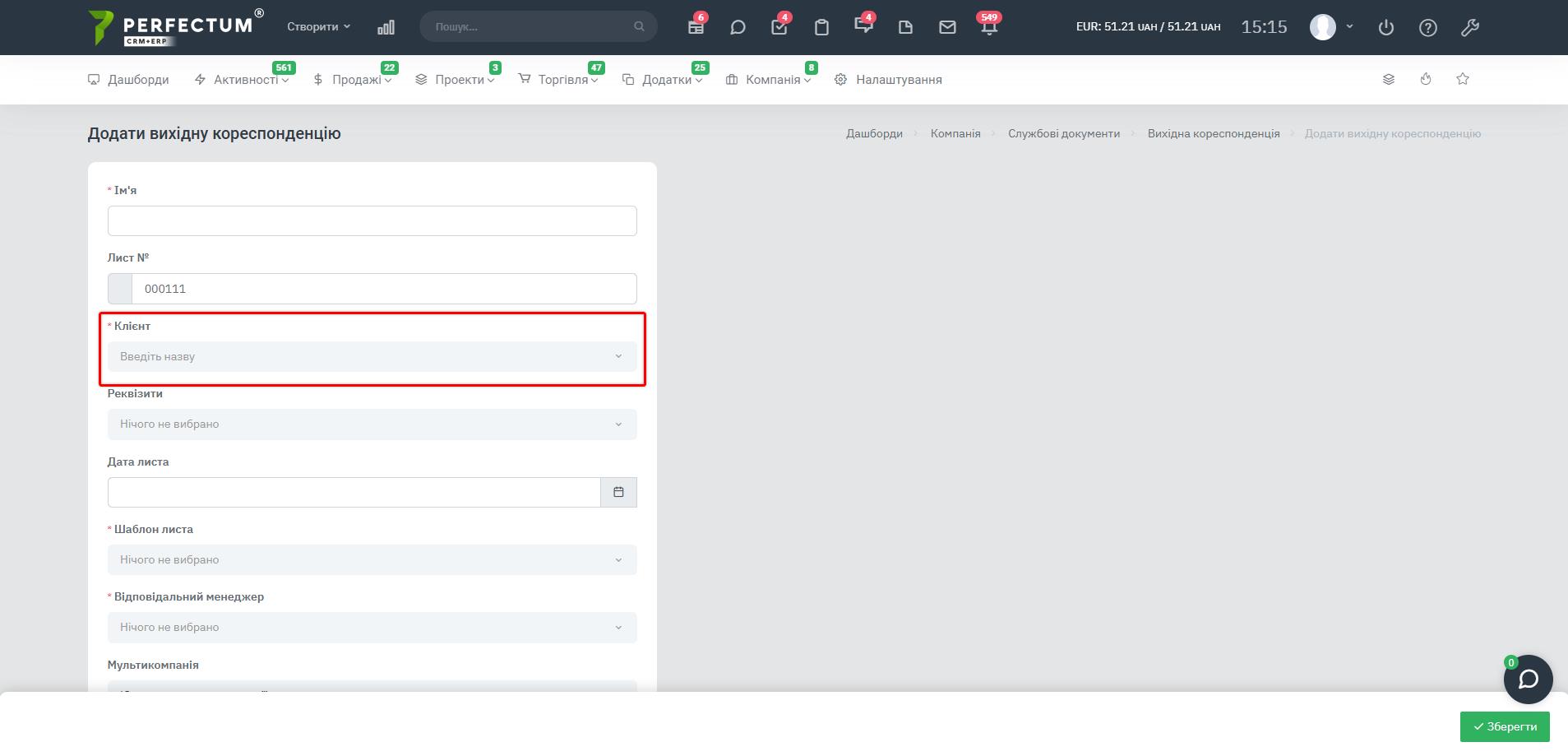Click the mail envelope icon
This screenshot has height=756, width=1568.
947,27
